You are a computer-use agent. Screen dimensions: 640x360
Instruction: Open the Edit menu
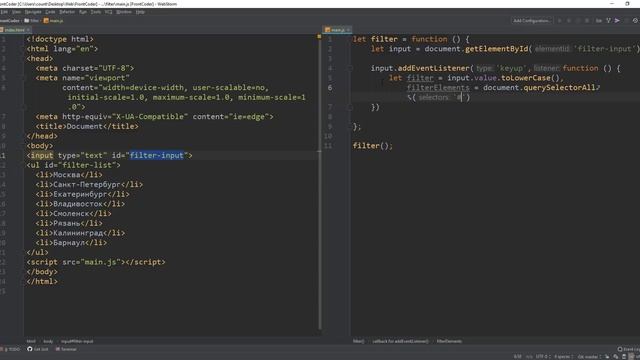[4, 12]
